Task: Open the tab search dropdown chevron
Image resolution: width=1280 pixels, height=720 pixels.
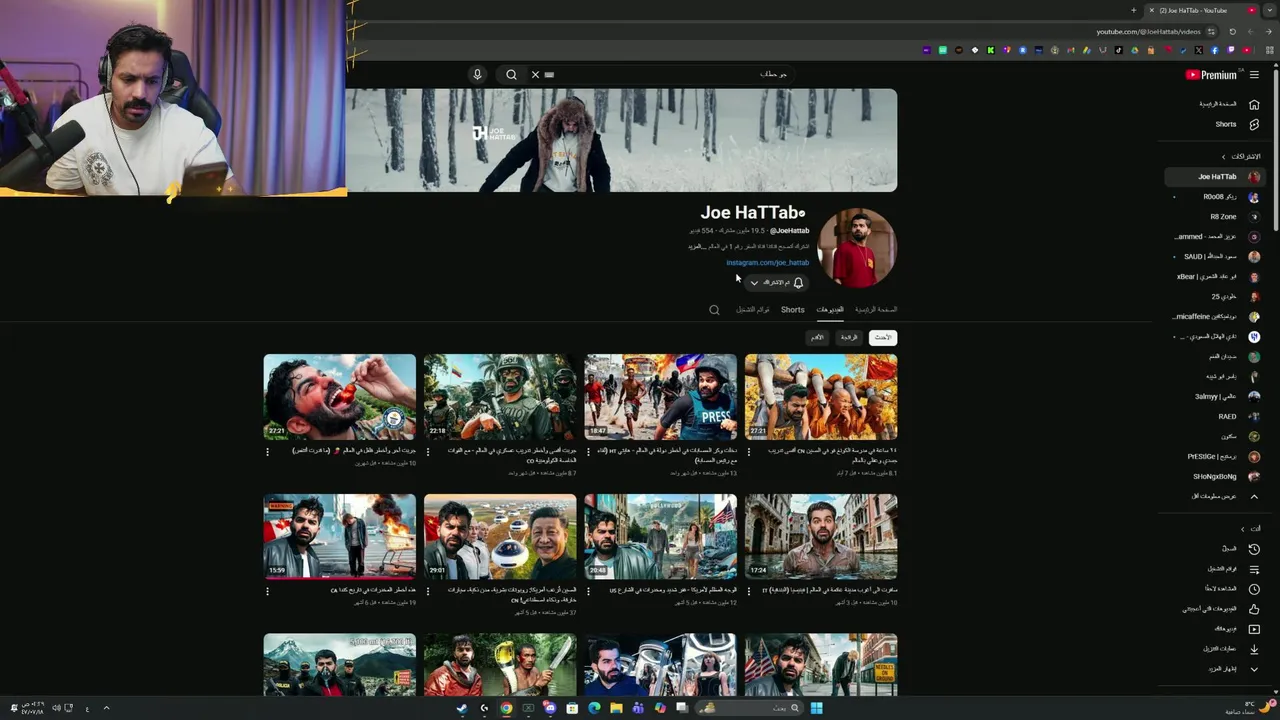Action: [1268, 10]
